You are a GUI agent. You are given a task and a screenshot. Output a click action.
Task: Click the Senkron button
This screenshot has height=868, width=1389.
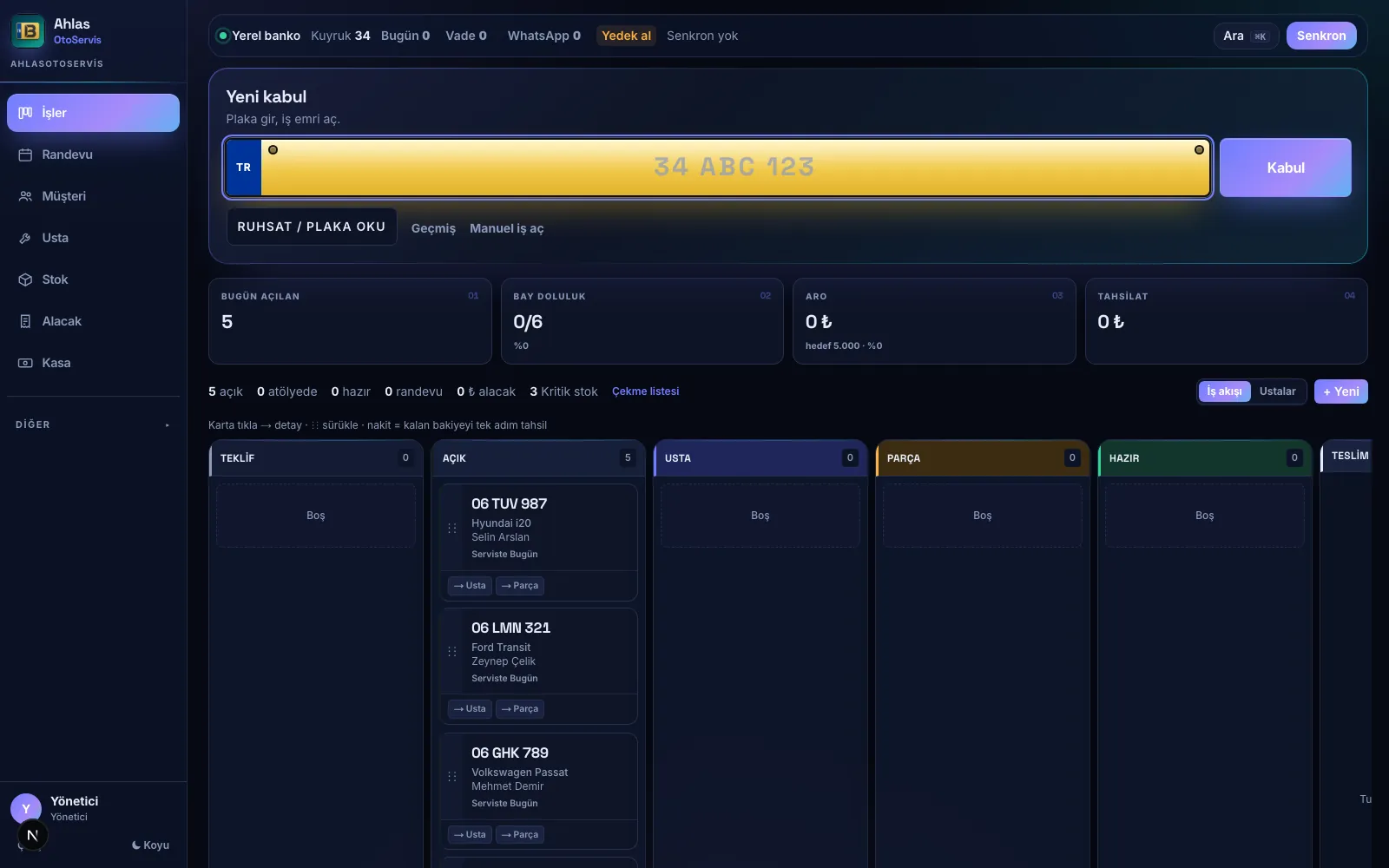(1321, 36)
